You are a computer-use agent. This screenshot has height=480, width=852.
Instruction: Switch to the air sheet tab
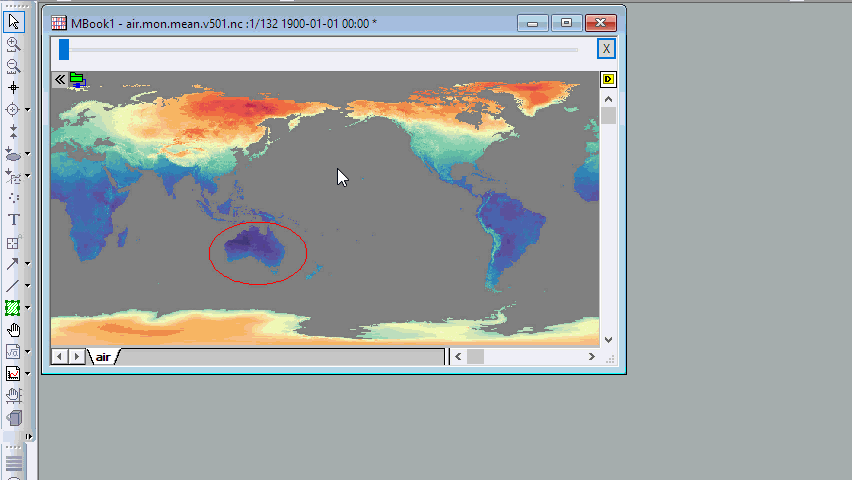(103, 357)
